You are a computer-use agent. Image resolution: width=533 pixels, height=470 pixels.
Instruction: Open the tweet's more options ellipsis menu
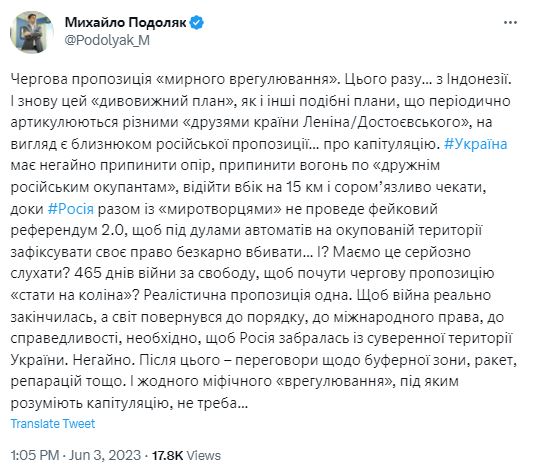(x=510, y=23)
